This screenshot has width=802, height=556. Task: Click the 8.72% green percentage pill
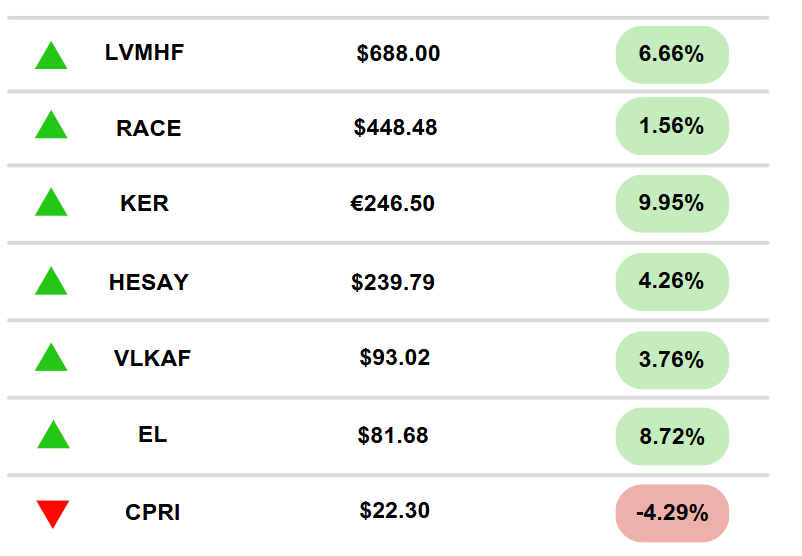click(x=672, y=436)
